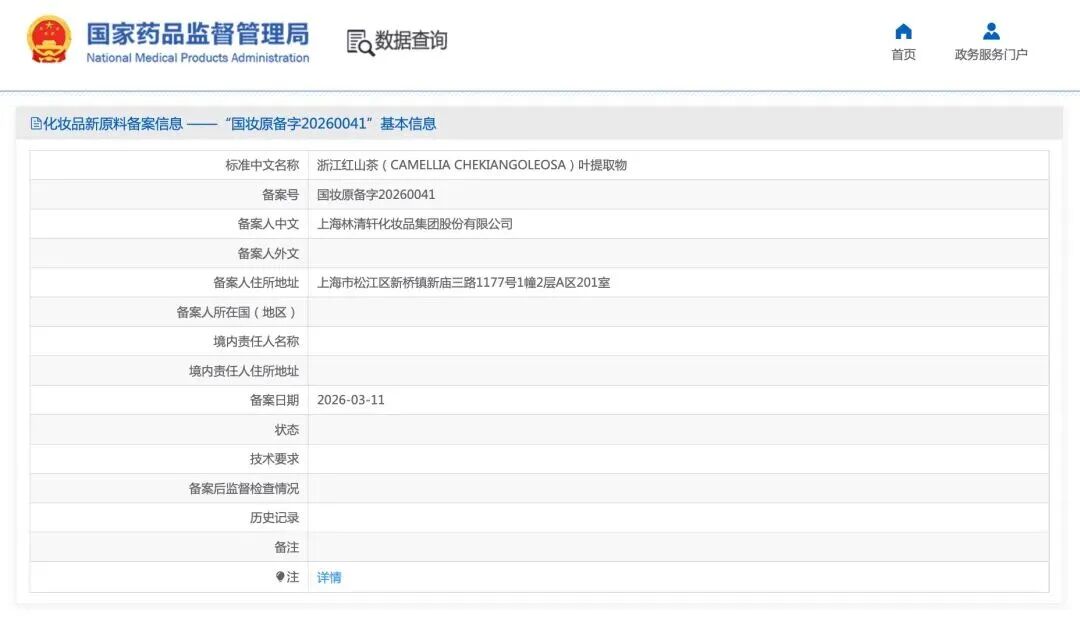Open the 政务服务门户 portal entry
The height and width of the screenshot is (619, 1080).
click(x=990, y=55)
